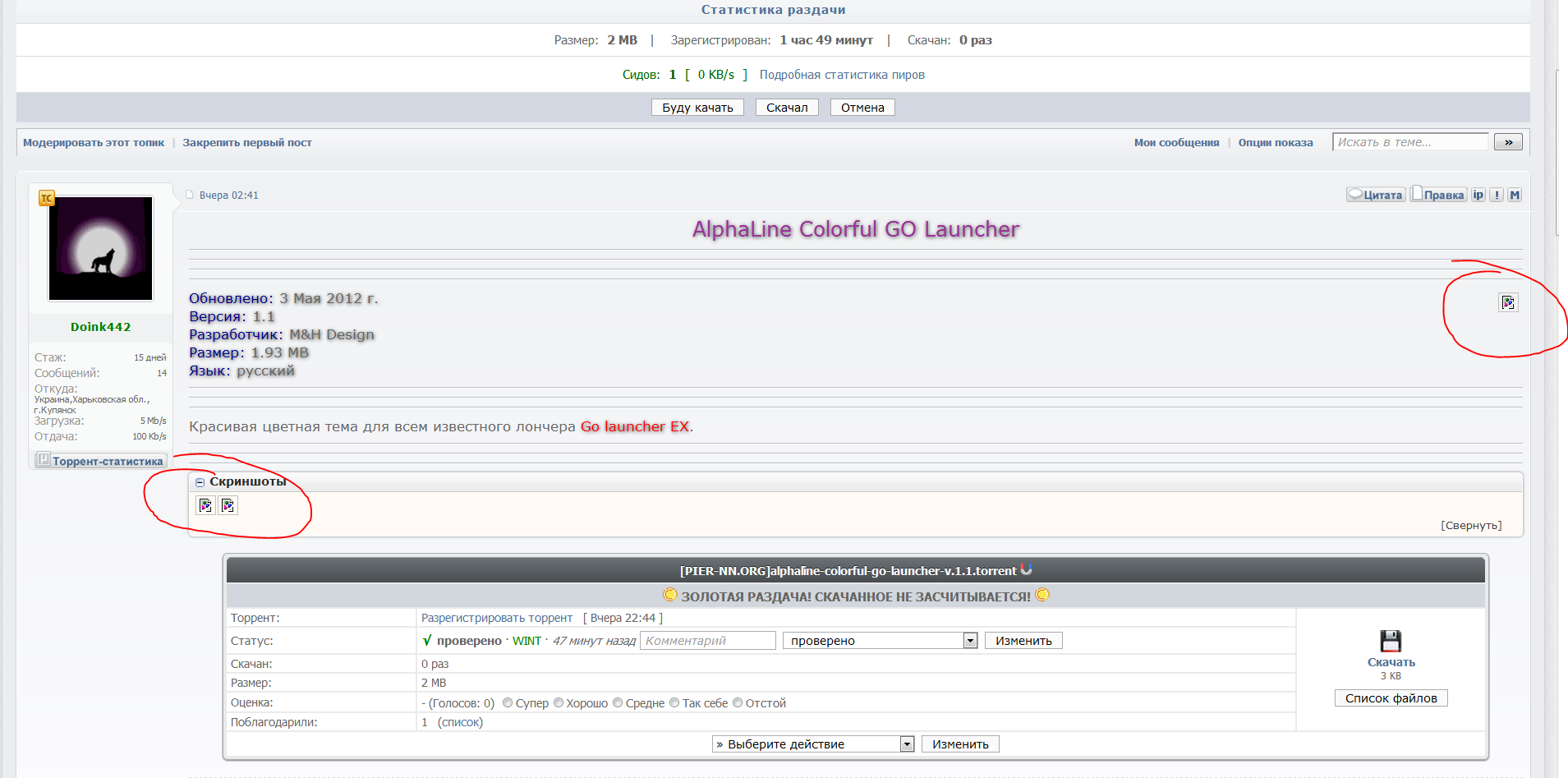Click 'Разрегистрировать торрент' link
Image resolution: width=1568 pixels, height=778 pixels.
coord(497,618)
